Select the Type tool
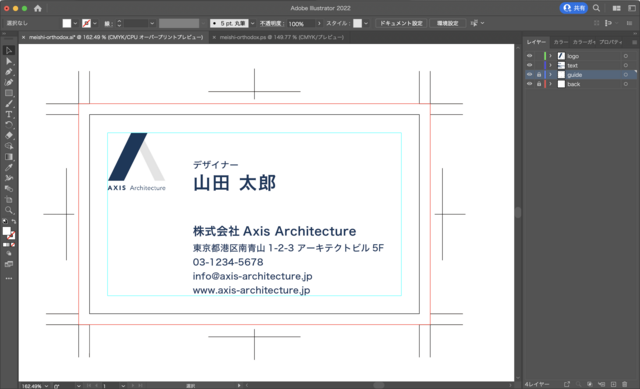The image size is (640, 389). pos(9,114)
